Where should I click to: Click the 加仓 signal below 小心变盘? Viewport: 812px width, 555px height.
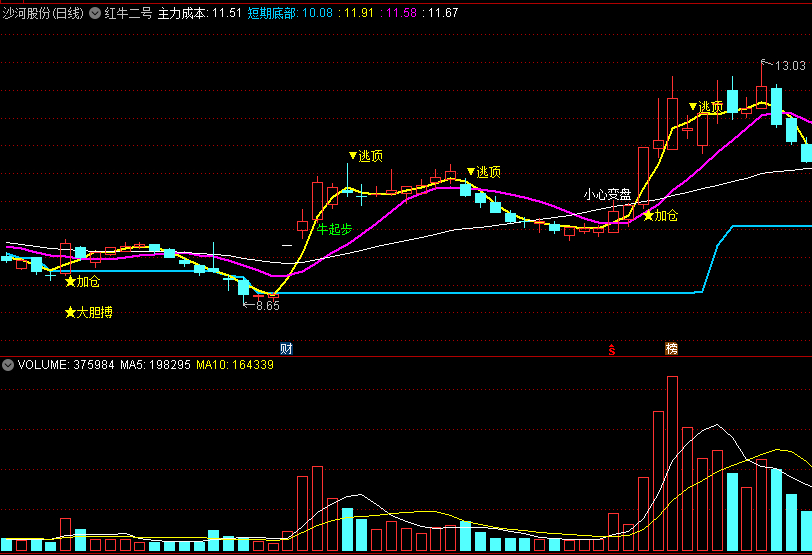[660, 216]
